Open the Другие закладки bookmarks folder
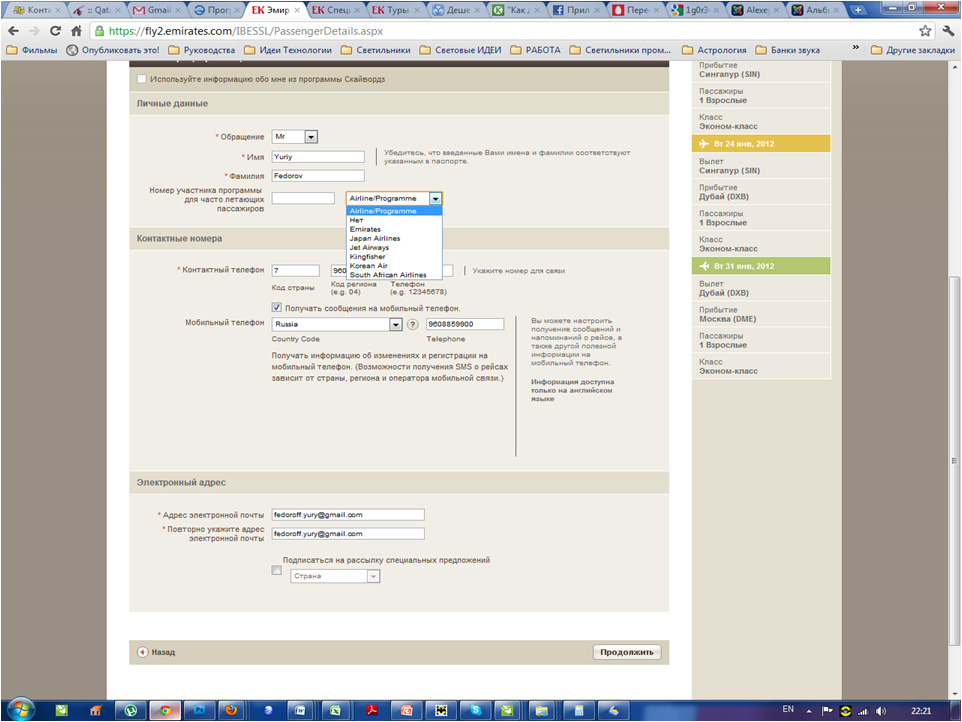 click(913, 50)
